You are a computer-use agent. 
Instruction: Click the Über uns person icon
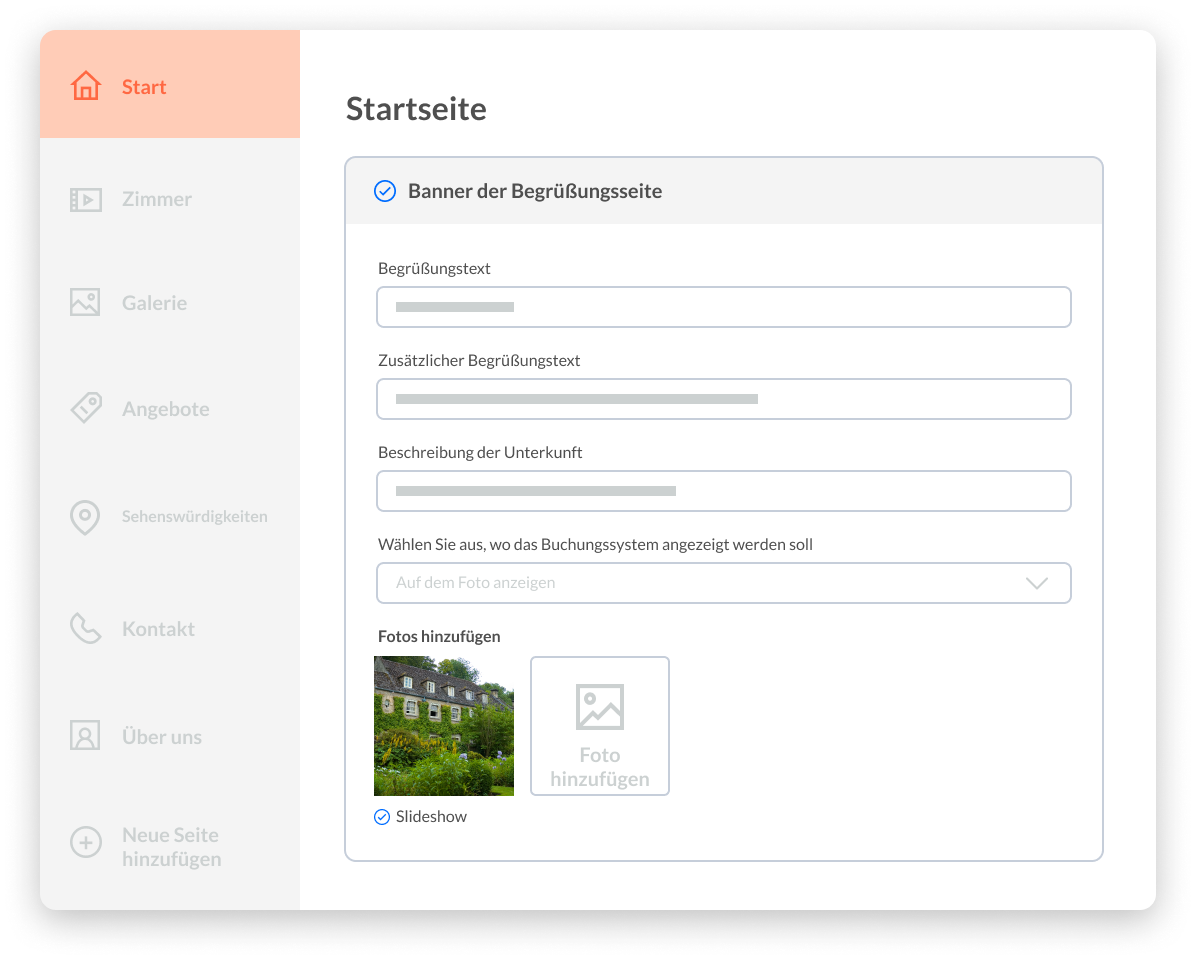coord(85,736)
